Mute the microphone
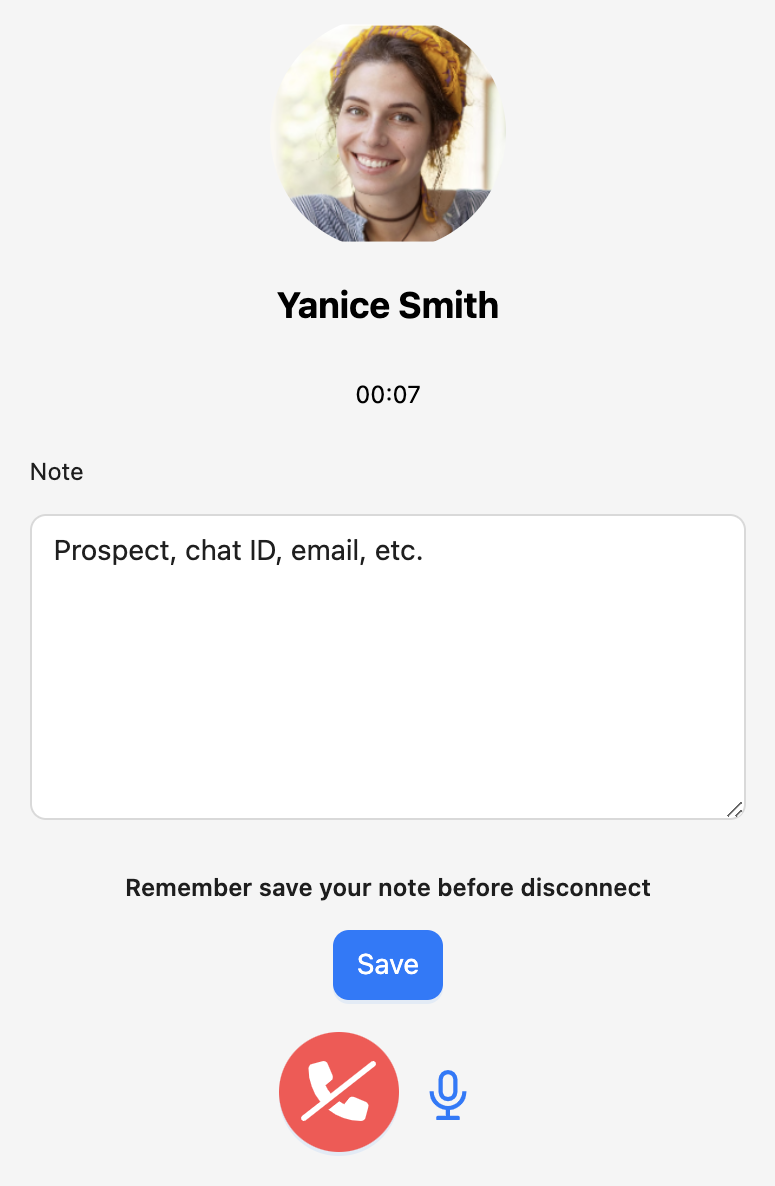The width and height of the screenshot is (775, 1186). pos(448,1094)
